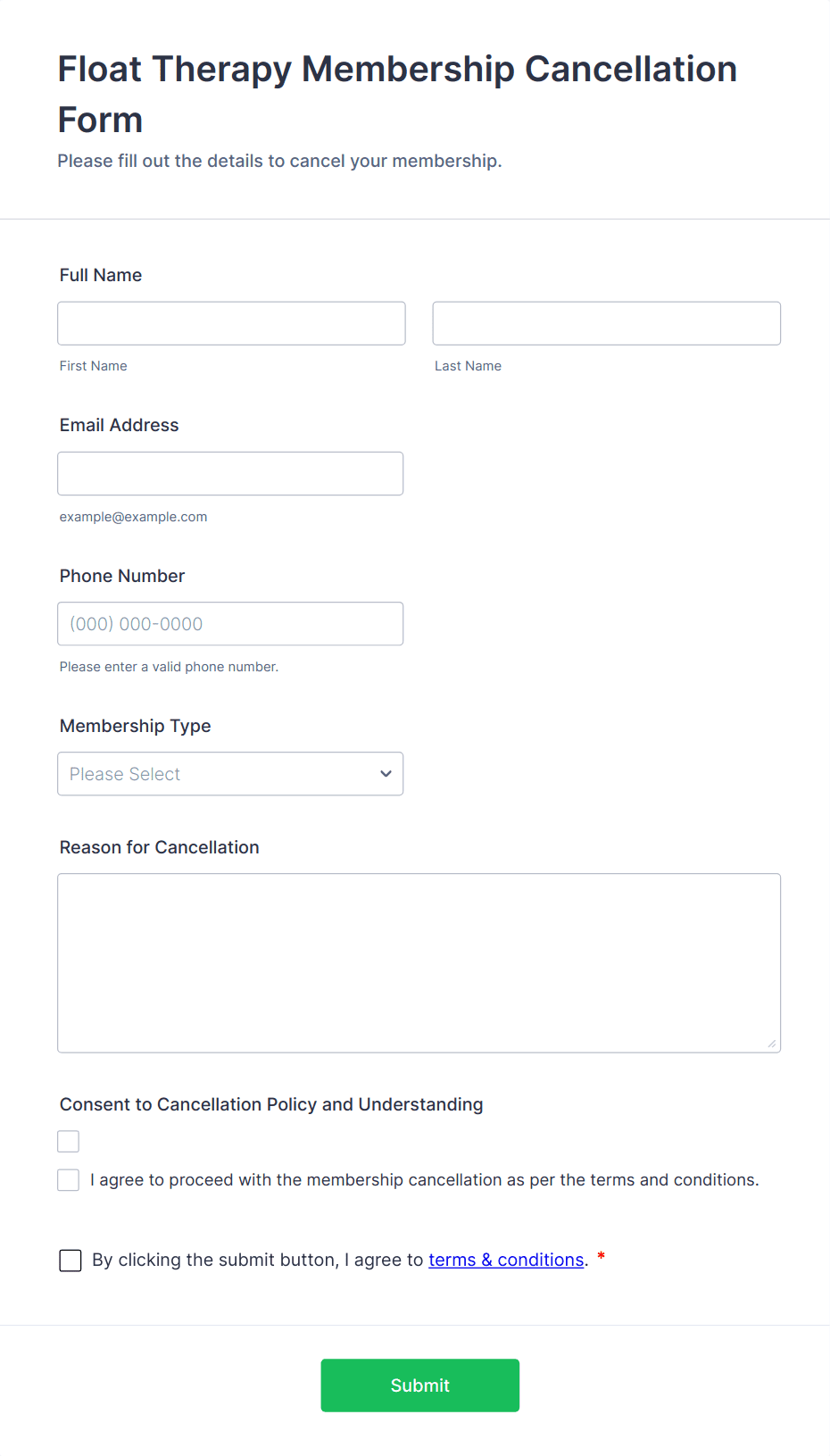Open the terms & conditions link
This screenshot has height=1456, width=830.
(x=506, y=1260)
